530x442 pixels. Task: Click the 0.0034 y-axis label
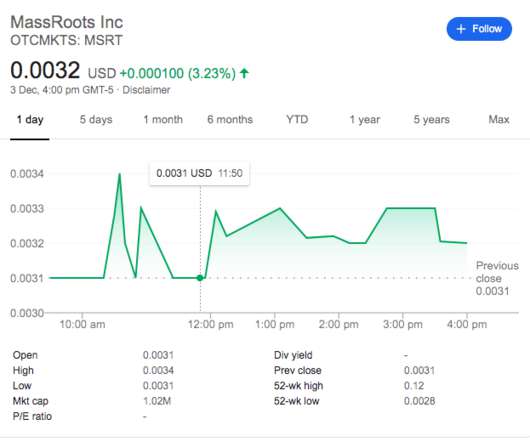pyautogui.click(x=27, y=174)
